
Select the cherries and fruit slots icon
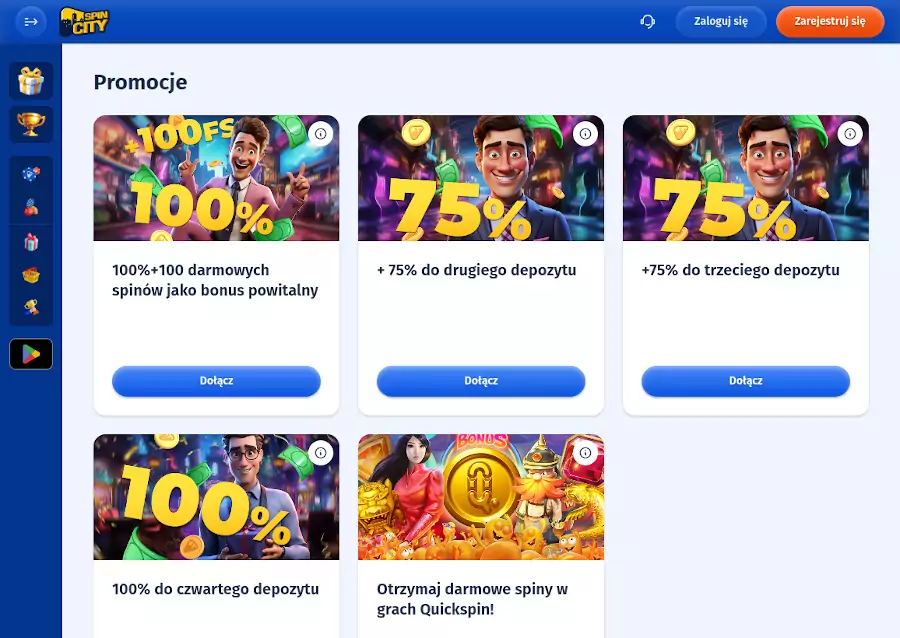[x=31, y=207]
